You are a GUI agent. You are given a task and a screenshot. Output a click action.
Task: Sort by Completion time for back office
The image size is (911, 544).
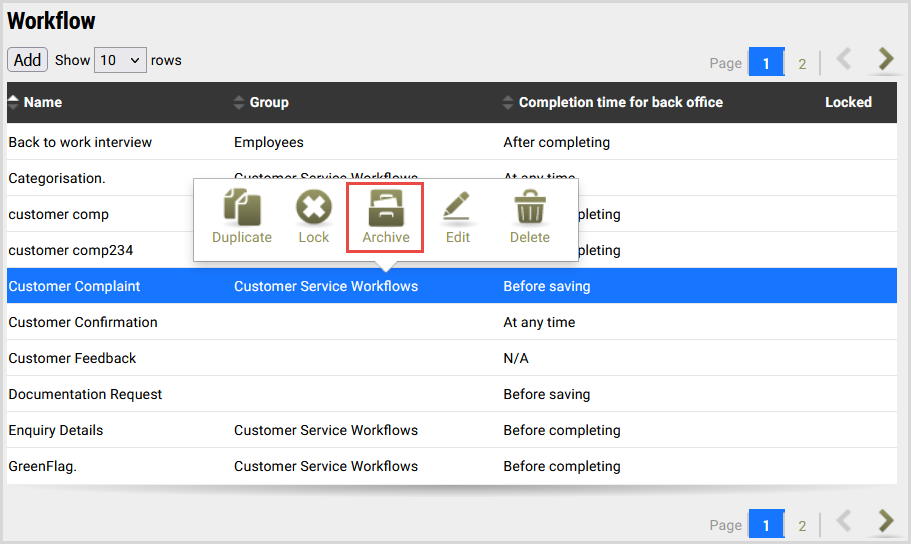pyautogui.click(x=620, y=102)
